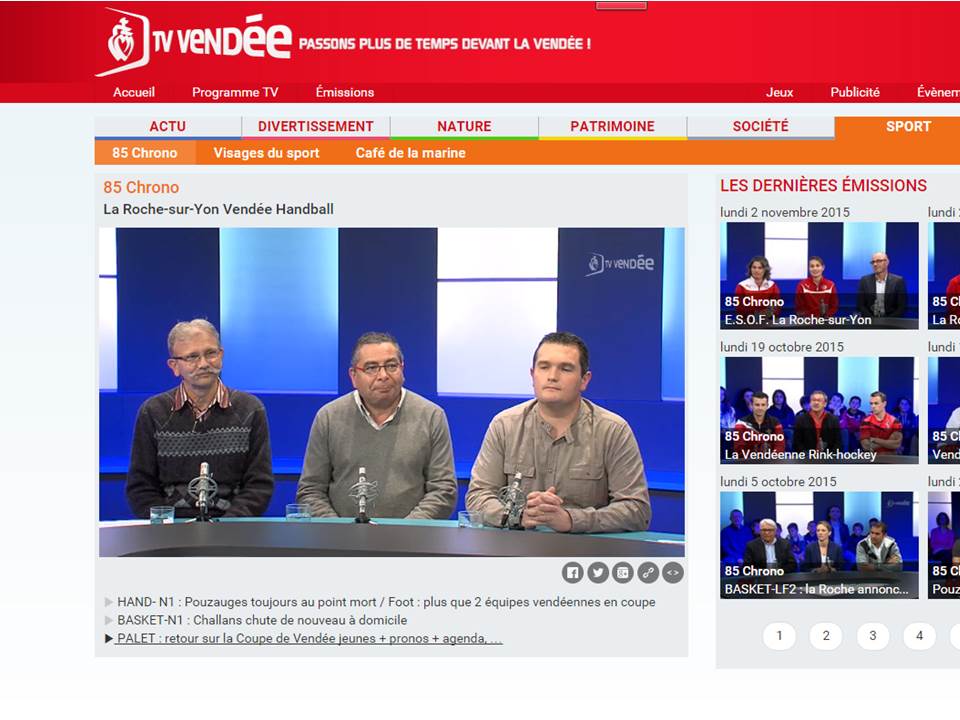Image resolution: width=960 pixels, height=720 pixels.
Task: Open the Café de la marine sub-tab
Action: (x=411, y=153)
